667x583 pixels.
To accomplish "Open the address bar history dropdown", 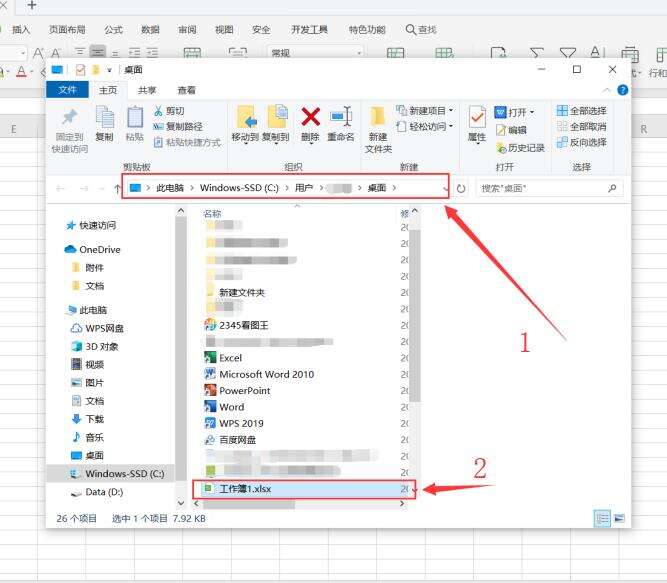I will click(x=445, y=188).
